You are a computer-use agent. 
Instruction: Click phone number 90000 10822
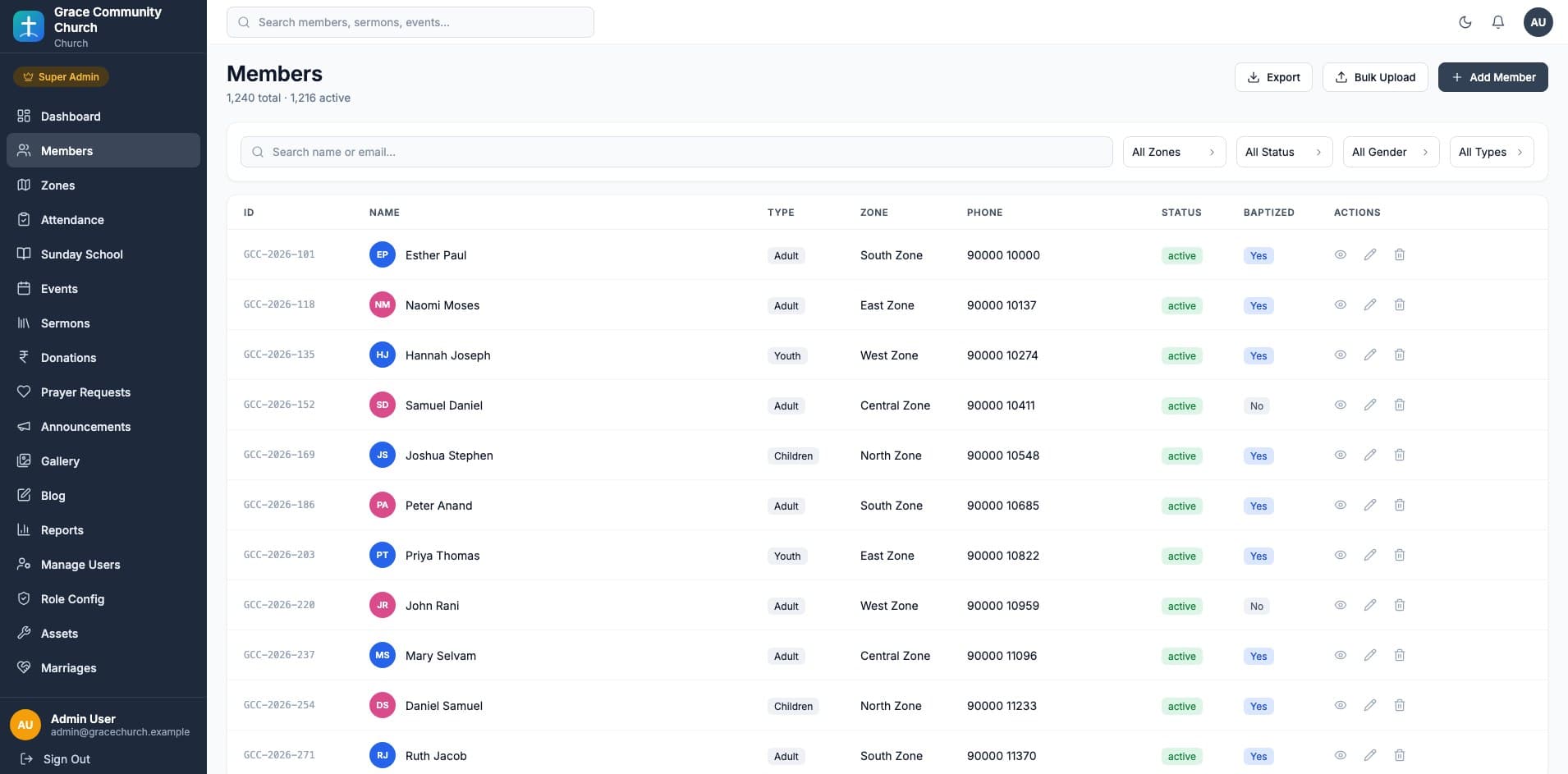pos(1003,556)
